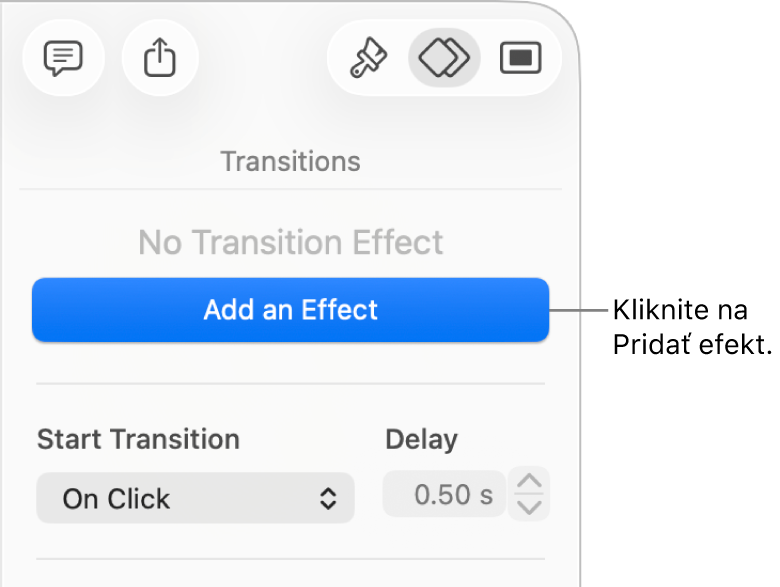Click the divider below Add an Effect
Viewport: 780px width, 587px height.
click(290, 383)
